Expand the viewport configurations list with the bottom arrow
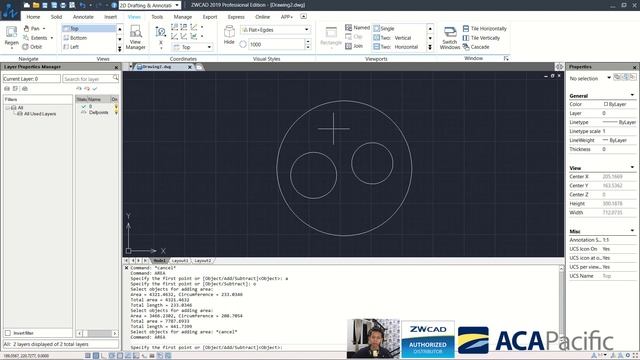This screenshot has height=360, width=640. click(430, 47)
